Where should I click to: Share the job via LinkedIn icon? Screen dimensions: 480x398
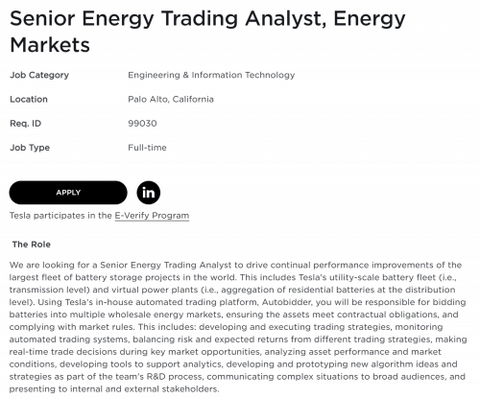148,193
